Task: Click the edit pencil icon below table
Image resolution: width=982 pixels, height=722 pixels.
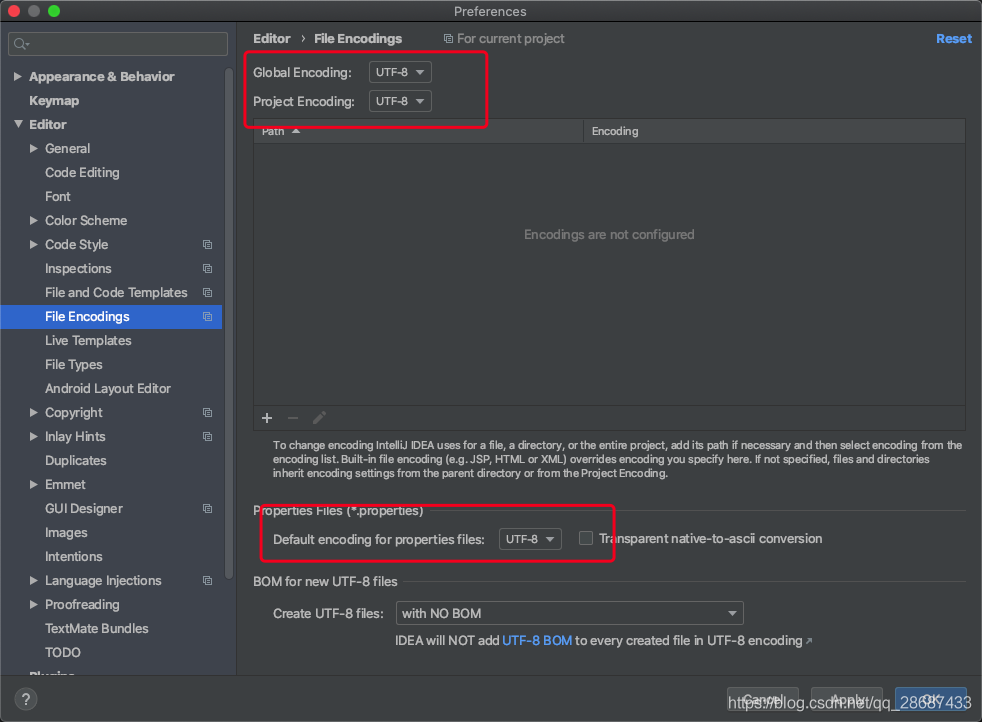Action: 320,418
